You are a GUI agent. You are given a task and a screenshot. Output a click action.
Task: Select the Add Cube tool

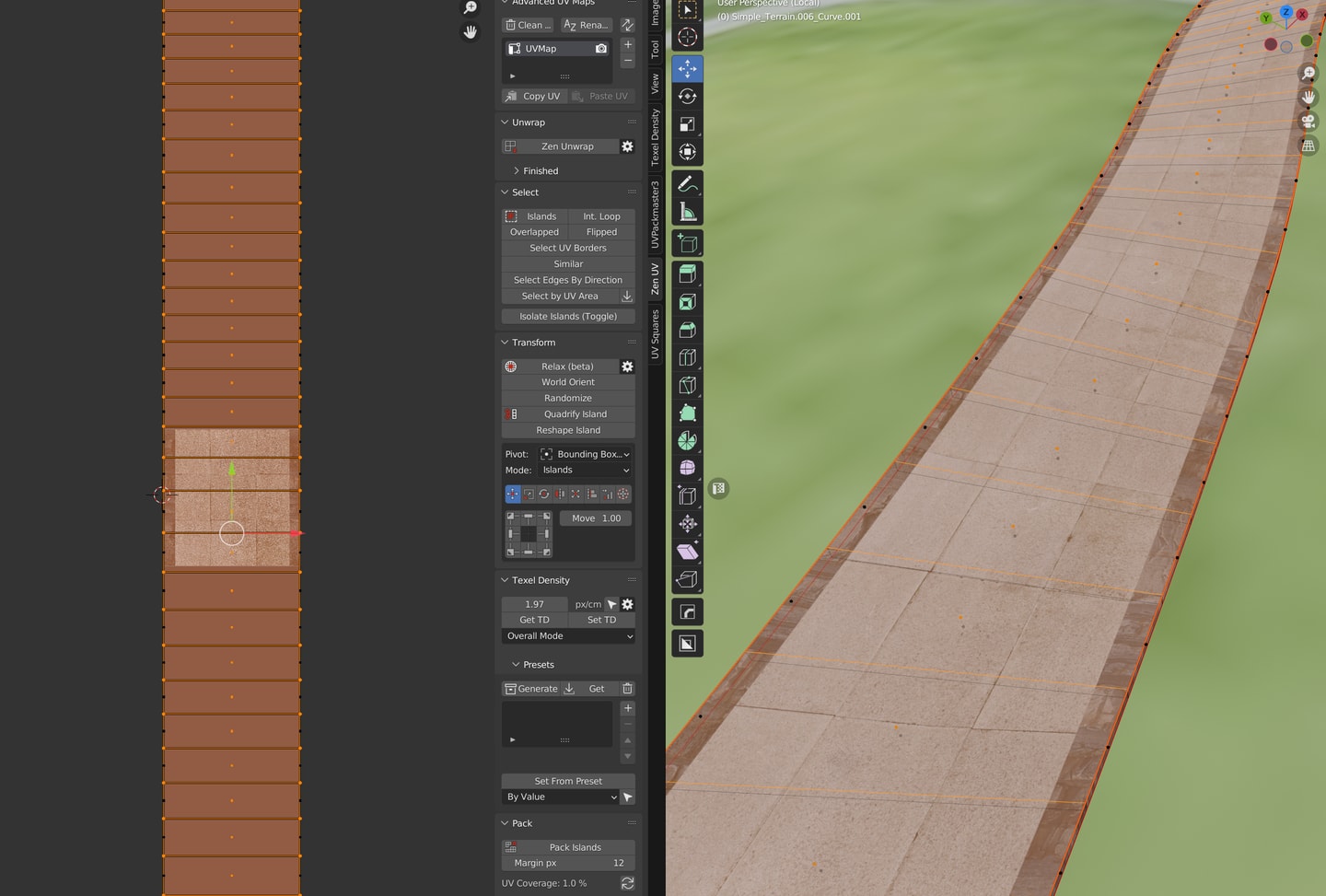click(687, 243)
